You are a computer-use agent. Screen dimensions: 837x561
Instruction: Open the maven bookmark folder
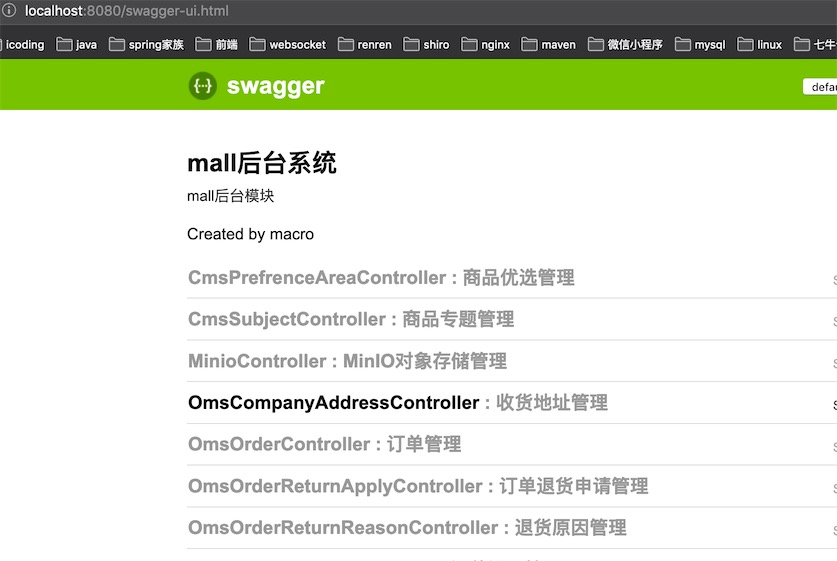[x=548, y=45]
